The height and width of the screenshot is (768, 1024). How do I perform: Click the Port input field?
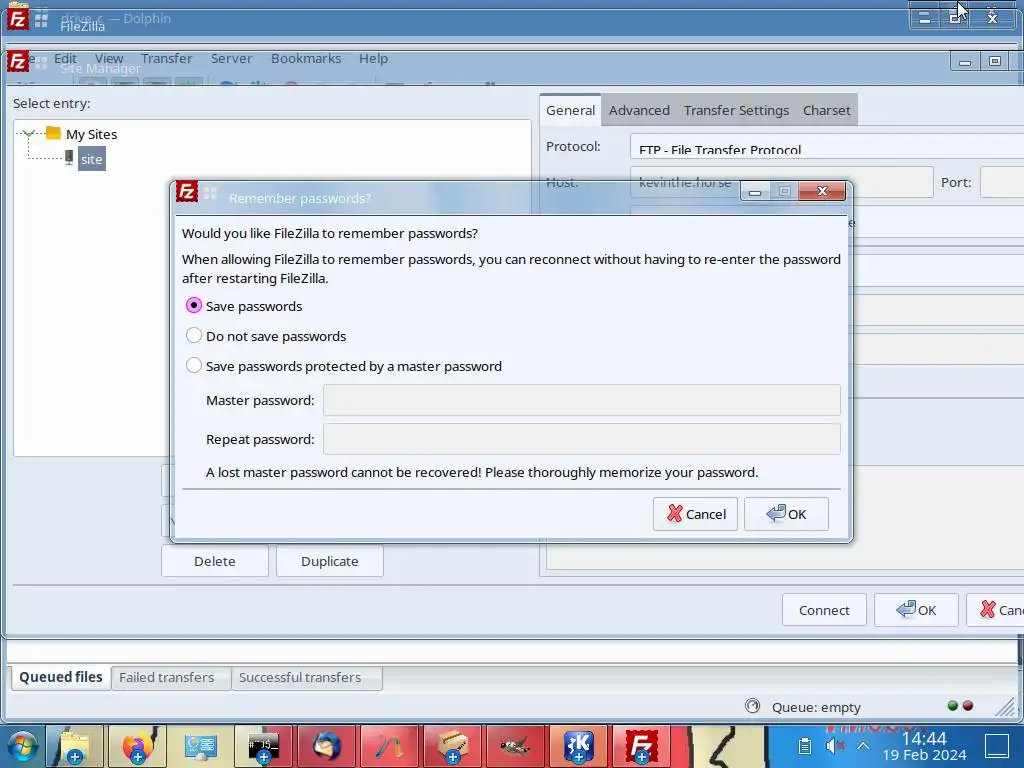[x=1002, y=182]
